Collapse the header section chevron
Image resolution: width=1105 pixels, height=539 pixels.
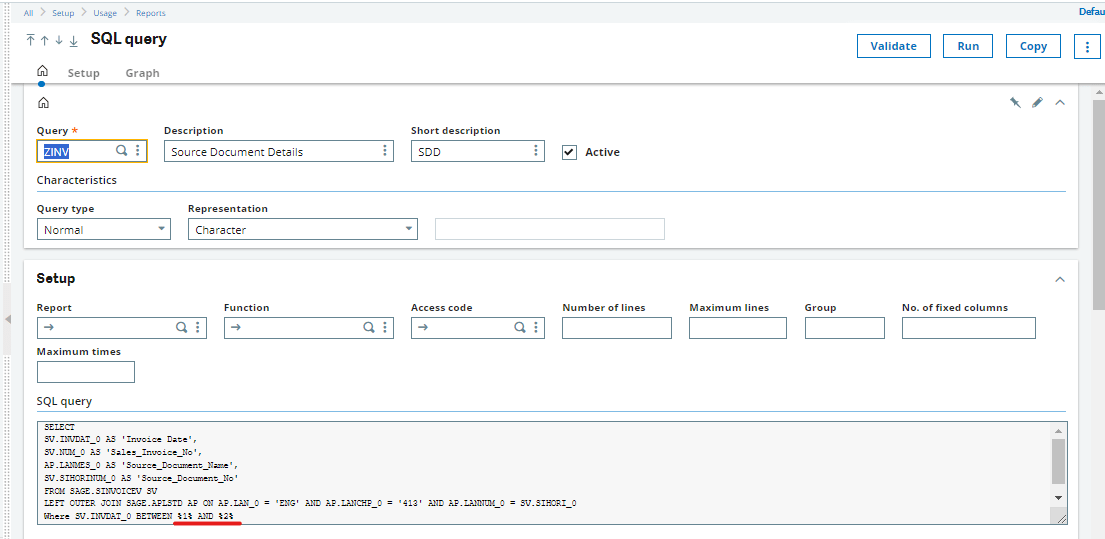coord(1059,103)
